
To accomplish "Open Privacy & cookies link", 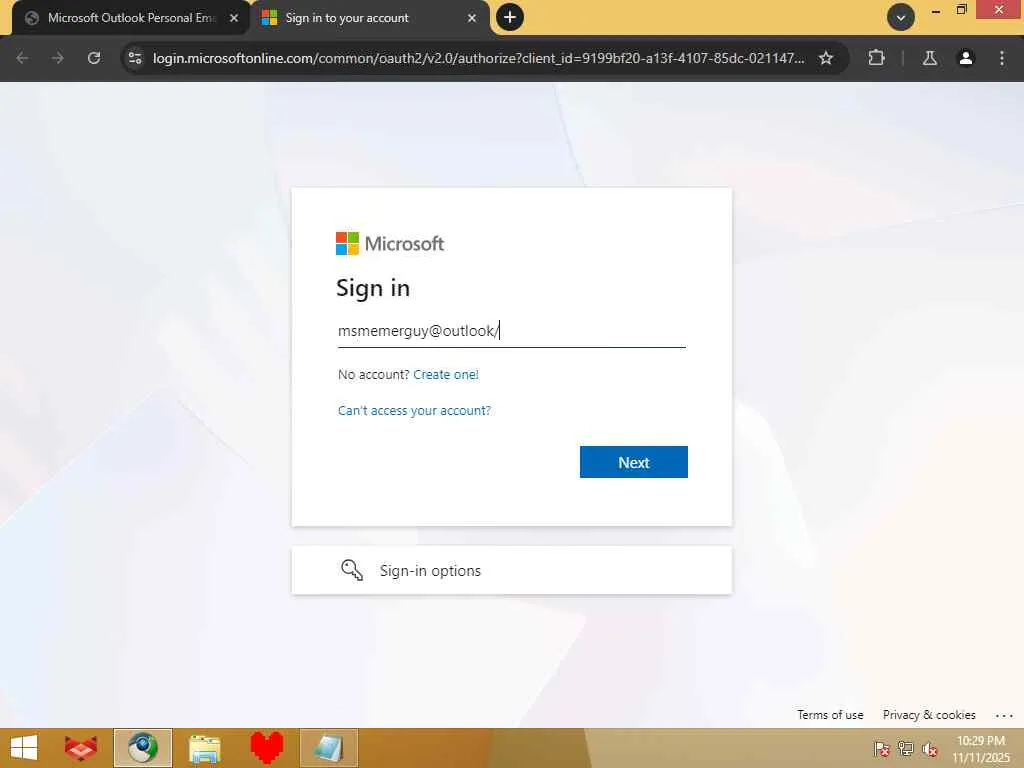I will tap(929, 714).
